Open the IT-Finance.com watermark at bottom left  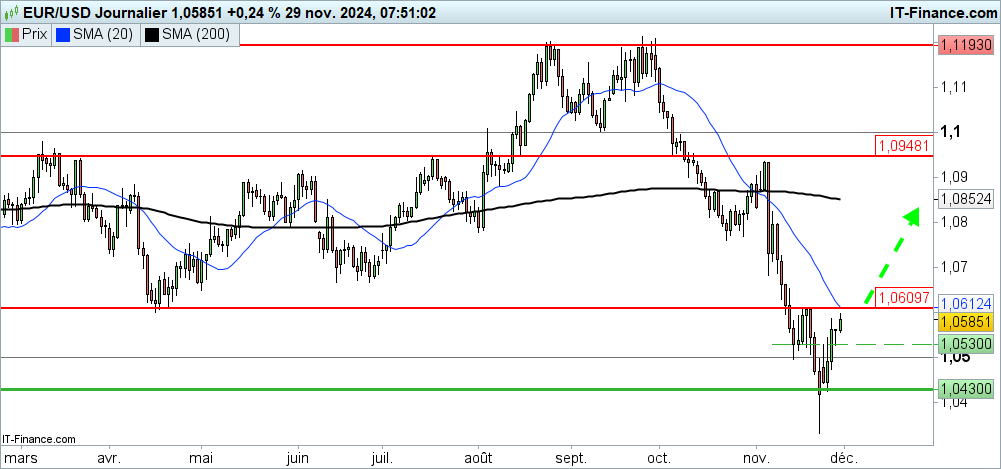pos(39,438)
